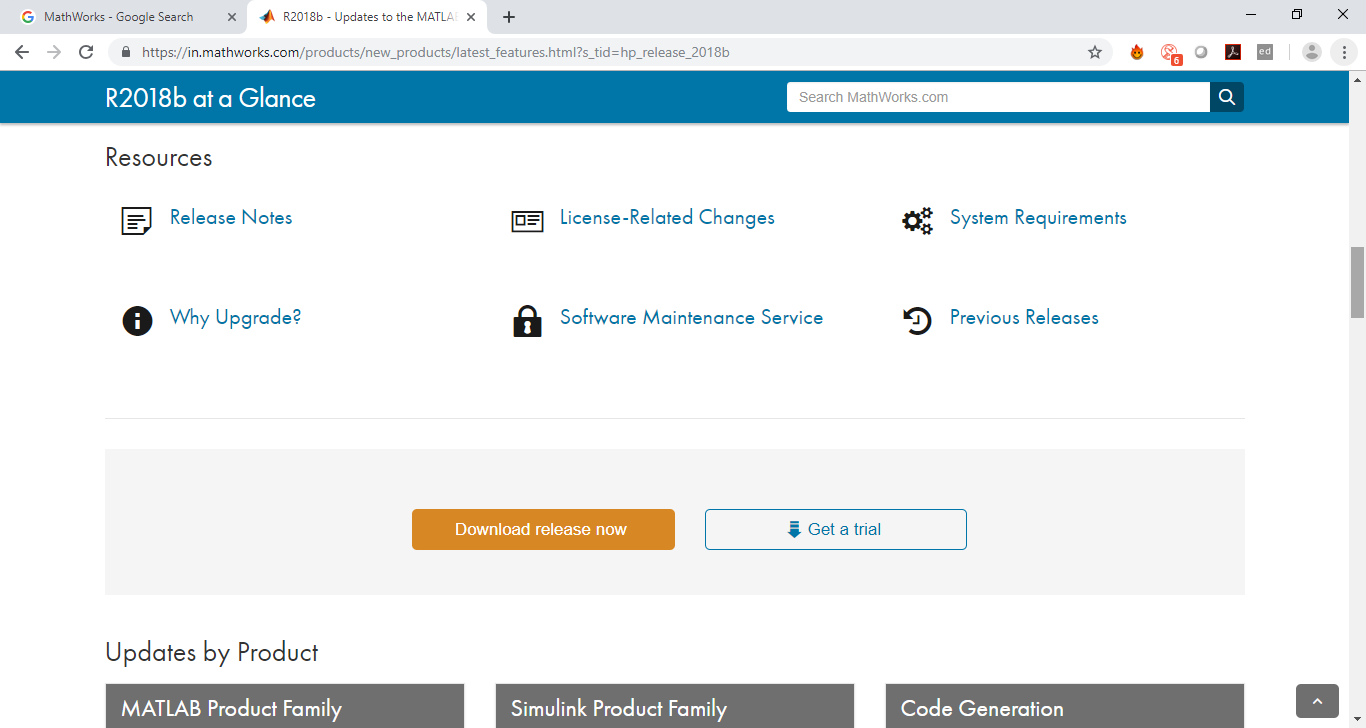Click the scrollbar down arrow
This screenshot has width=1366, height=728.
tap(1357, 720)
